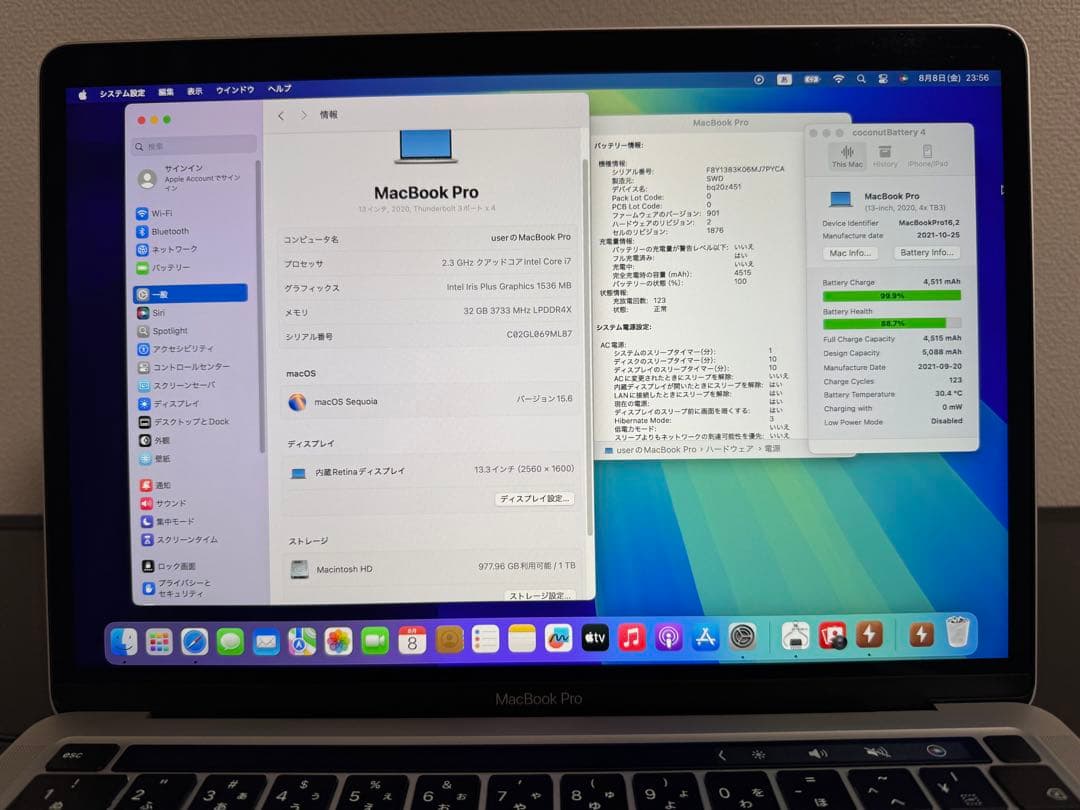The image size is (1080, 810).
Task: Select the iPhone/iPad tab in coconutBattery
Action: click(929, 158)
